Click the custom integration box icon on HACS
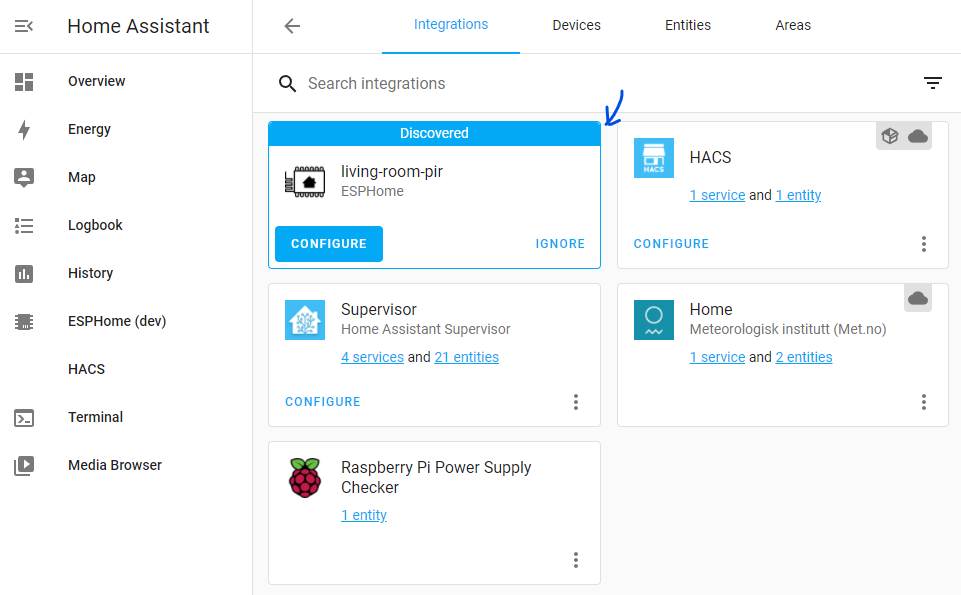Screen dimensions: 961x595 [890, 136]
